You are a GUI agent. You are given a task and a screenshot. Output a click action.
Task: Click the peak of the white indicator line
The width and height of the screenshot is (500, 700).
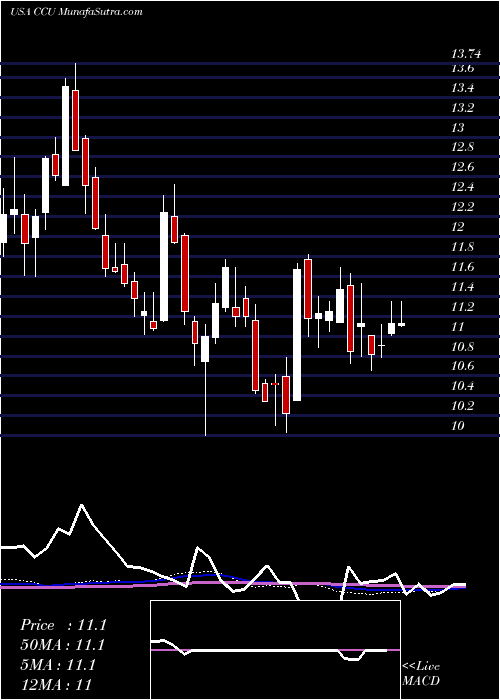81,505
